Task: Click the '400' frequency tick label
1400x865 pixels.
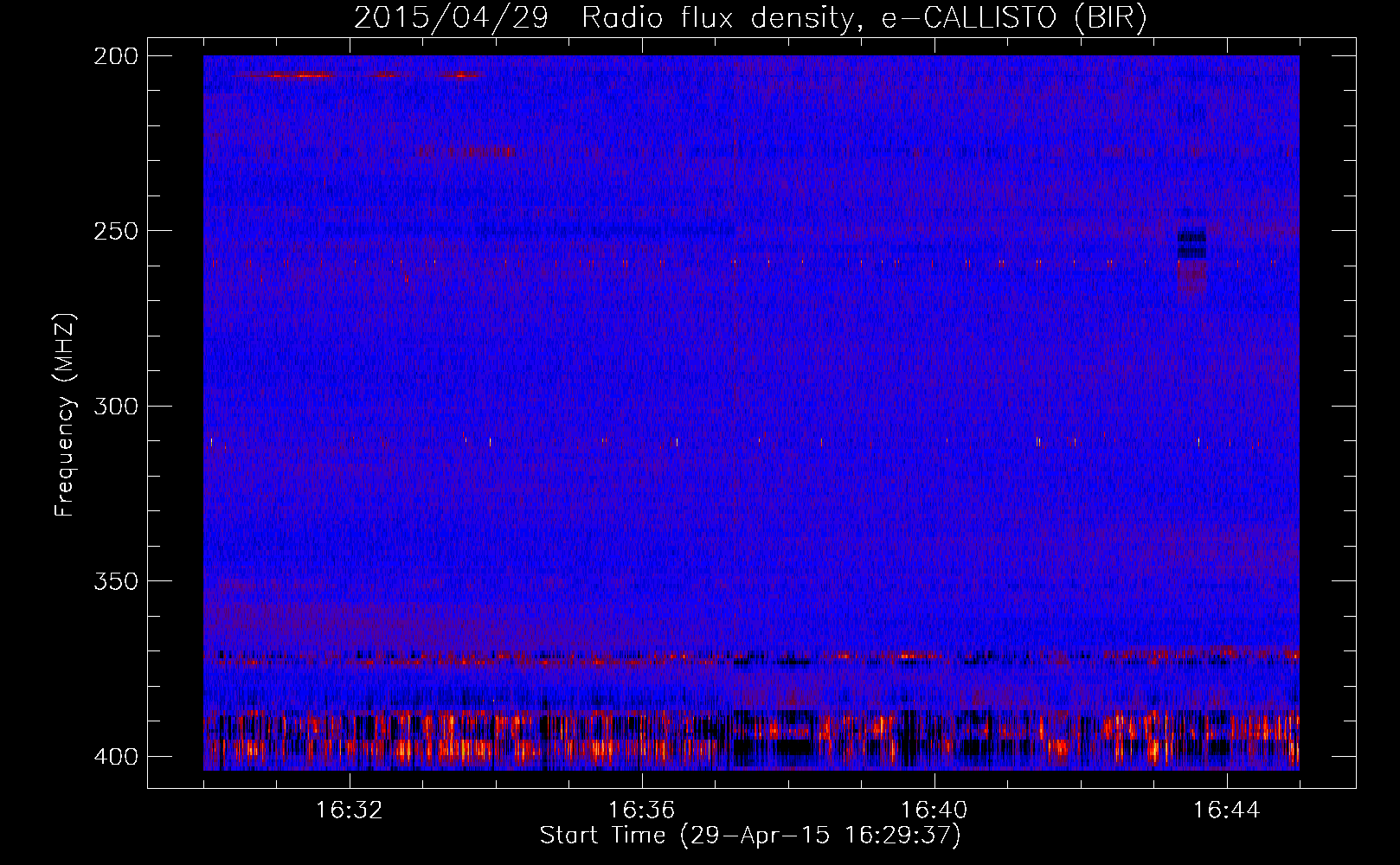Action: coord(115,757)
